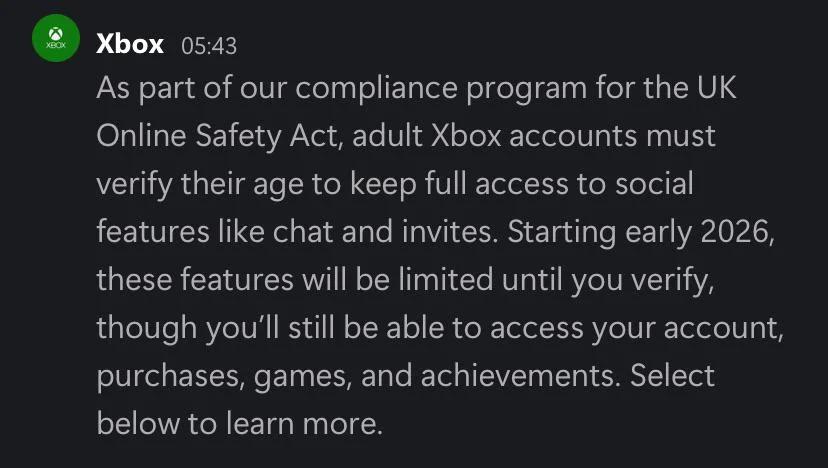Click the words 'compliance program'
The image size is (828, 468).
pos(441,88)
